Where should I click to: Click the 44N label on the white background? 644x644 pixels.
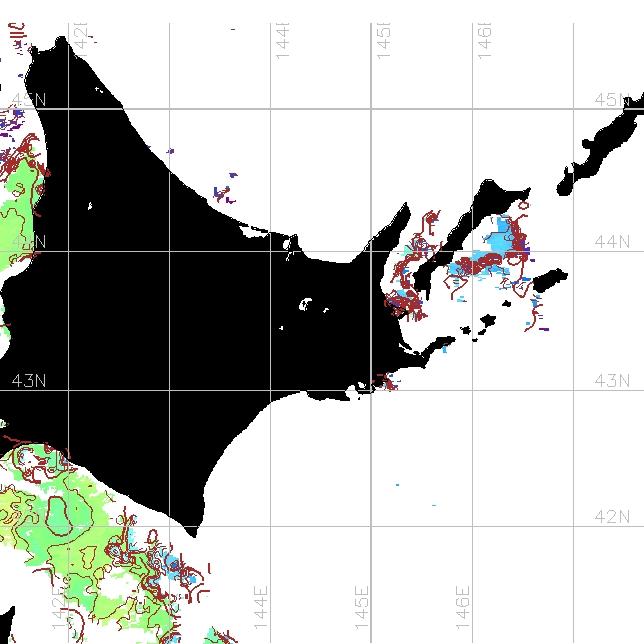pos(612,242)
